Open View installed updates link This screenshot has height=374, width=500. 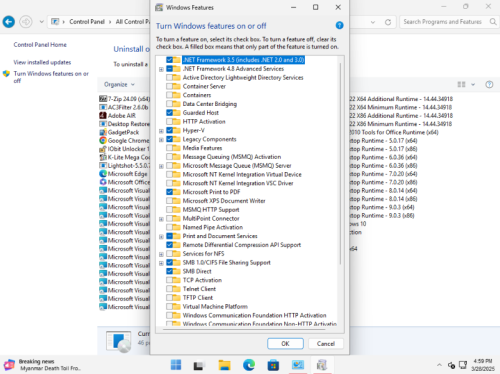pyautogui.click(x=42, y=62)
